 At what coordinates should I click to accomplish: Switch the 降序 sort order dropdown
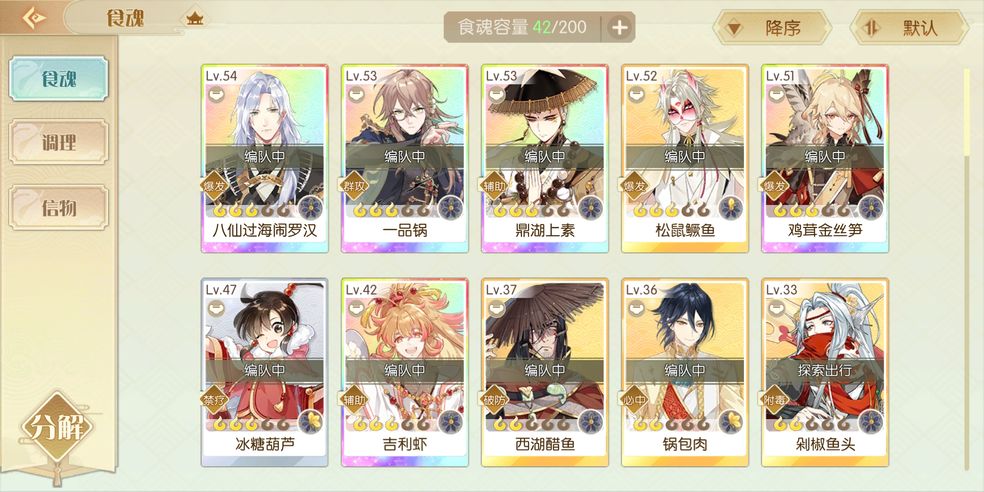point(773,28)
